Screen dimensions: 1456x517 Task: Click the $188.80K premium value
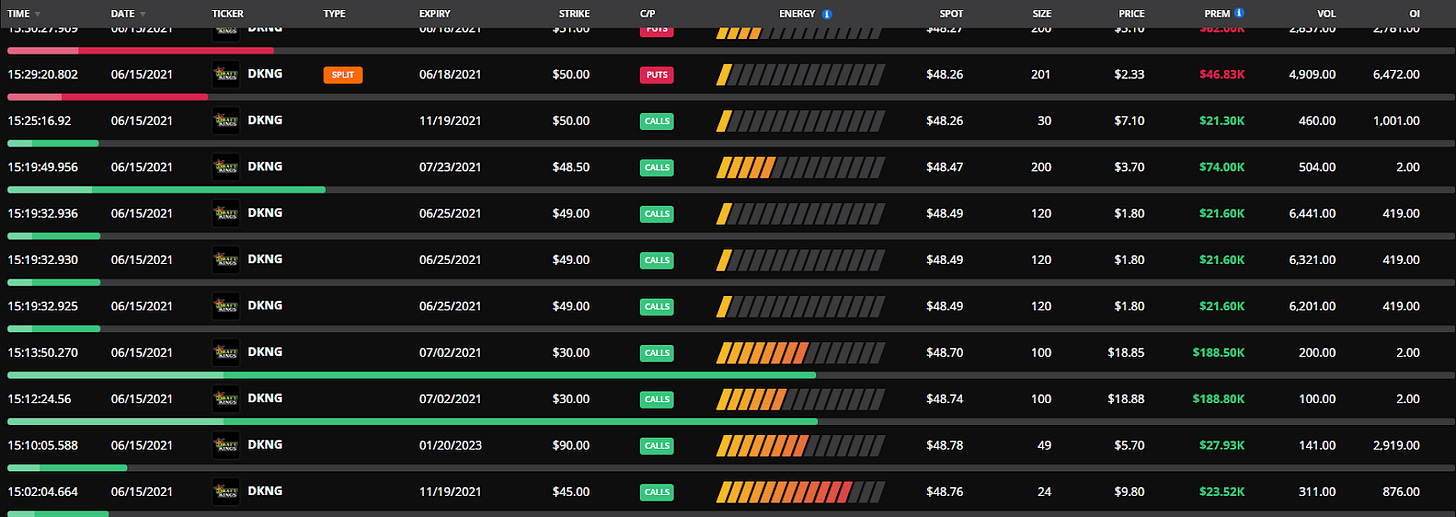tap(1219, 399)
